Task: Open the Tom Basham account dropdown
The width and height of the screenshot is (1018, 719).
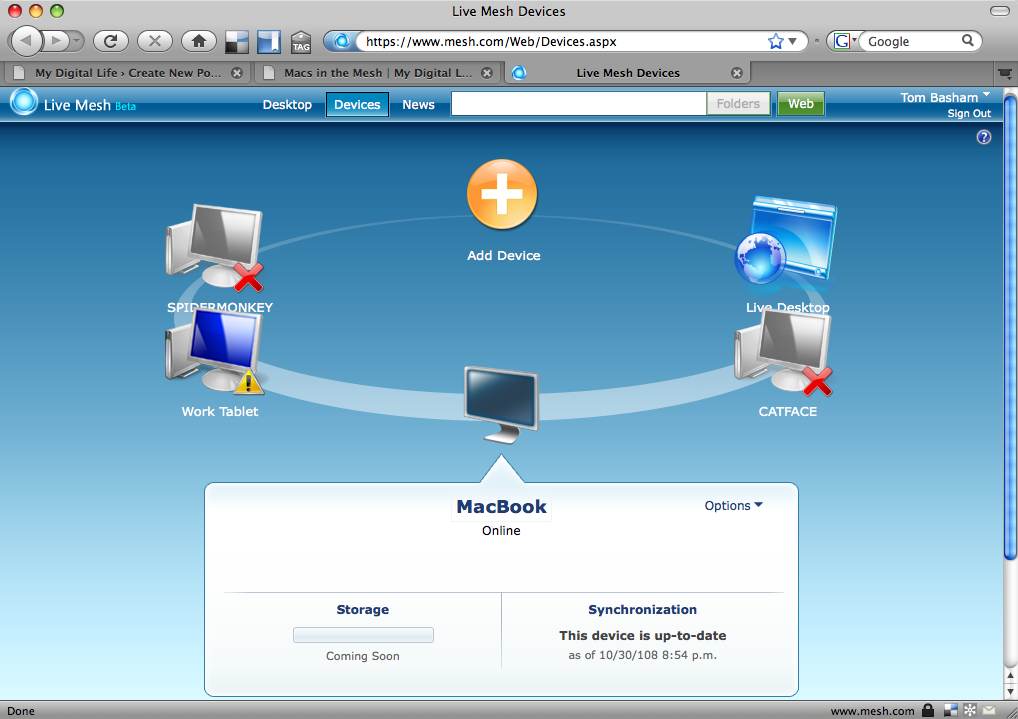Action: (x=945, y=97)
